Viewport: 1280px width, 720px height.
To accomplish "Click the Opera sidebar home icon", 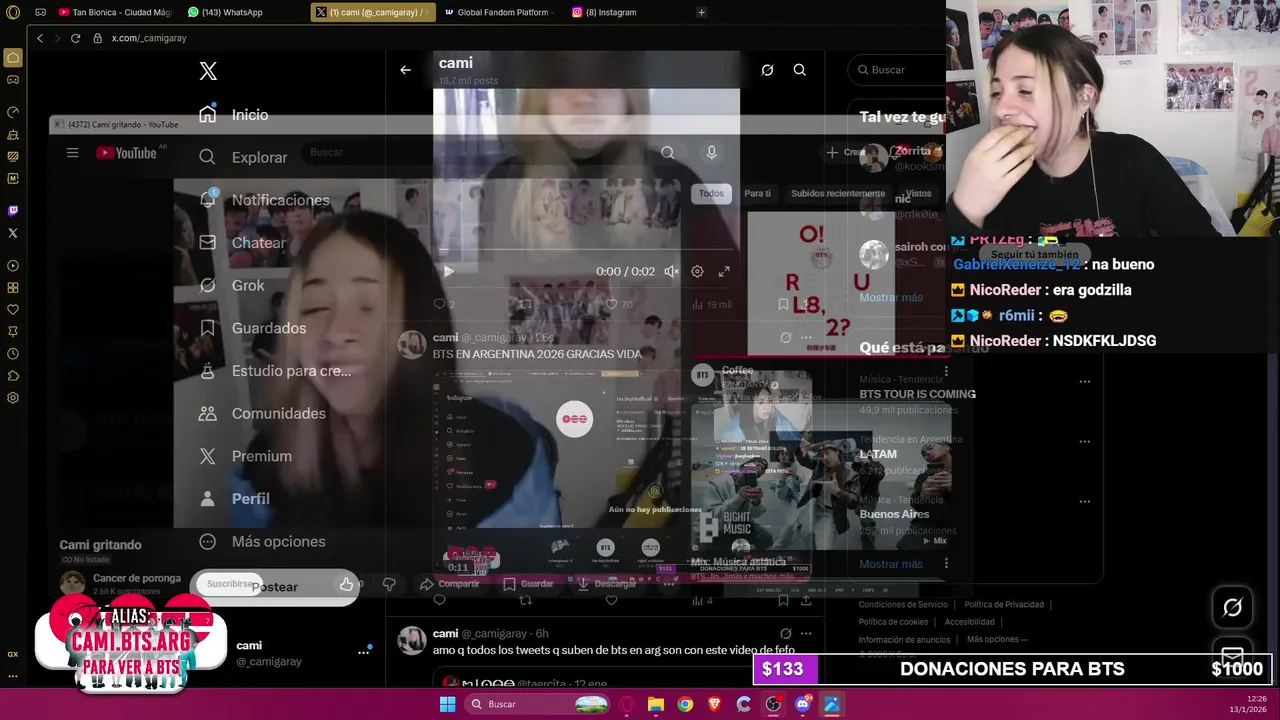I will pyautogui.click(x=13, y=58).
